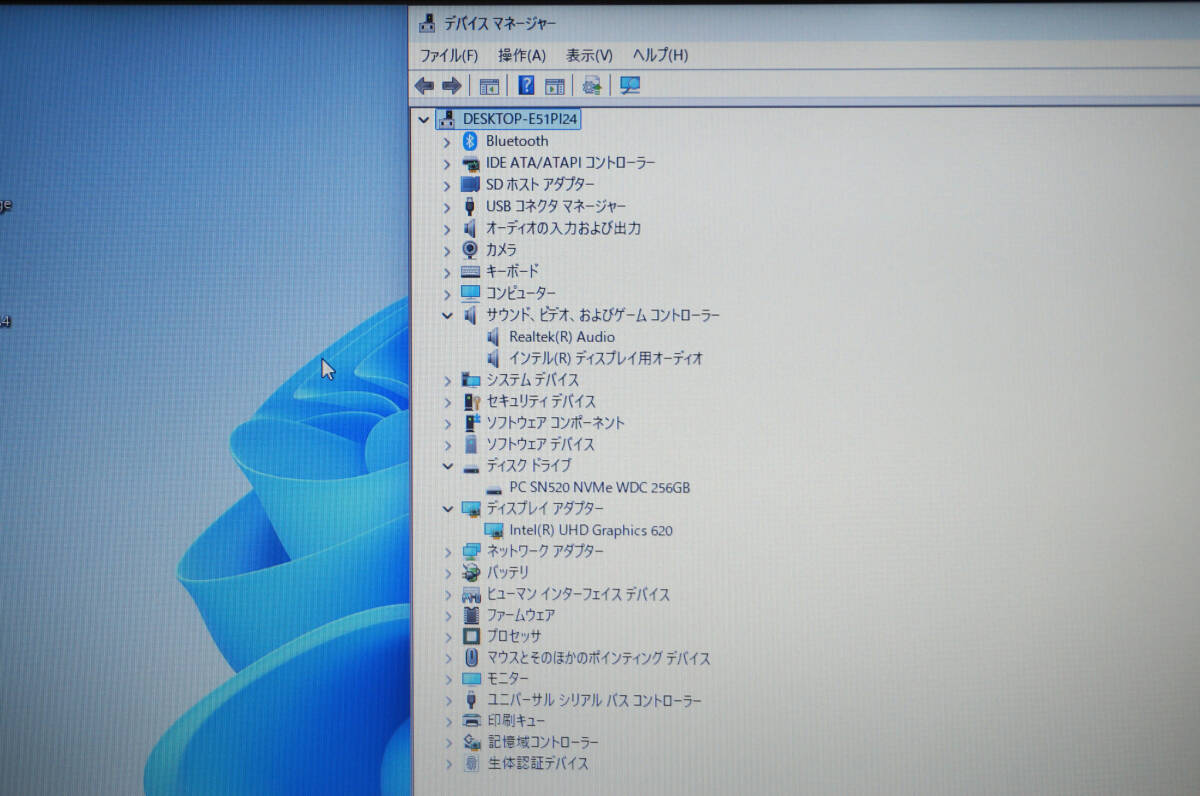Click the ディスク ドライブ label
Image resolution: width=1200 pixels, height=796 pixels.
click(x=529, y=466)
